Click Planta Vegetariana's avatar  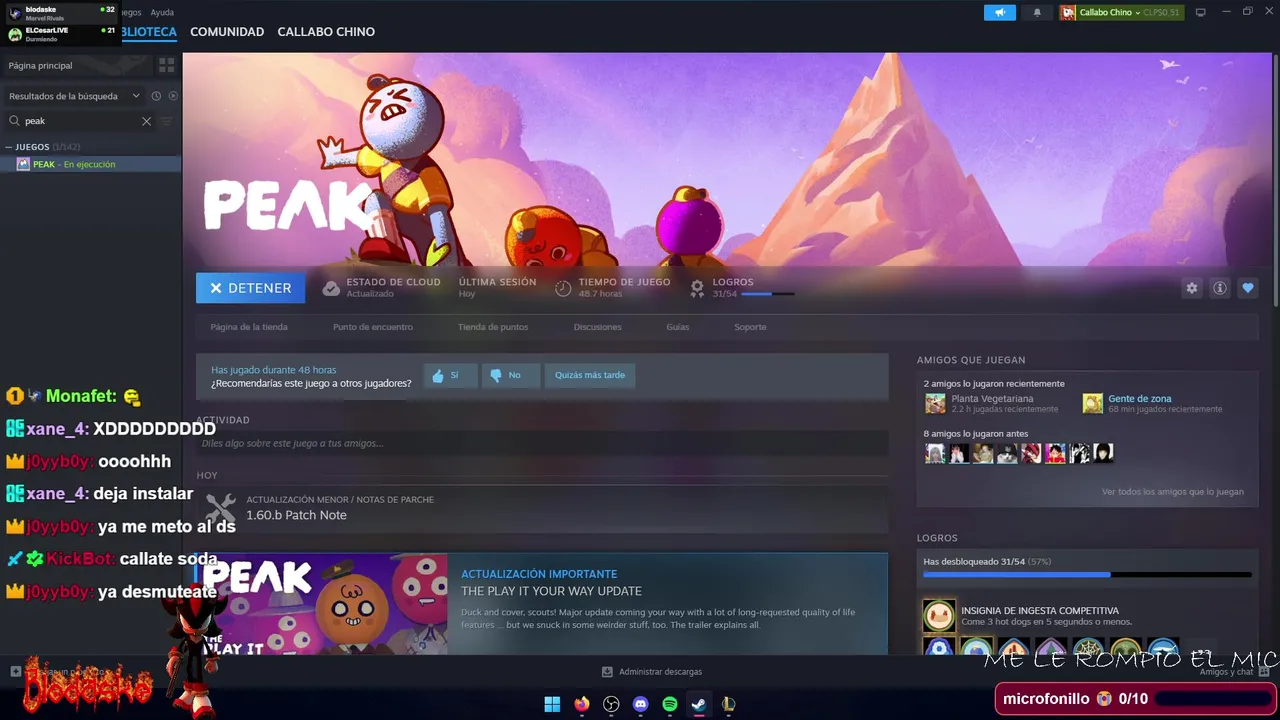pyautogui.click(x=935, y=403)
